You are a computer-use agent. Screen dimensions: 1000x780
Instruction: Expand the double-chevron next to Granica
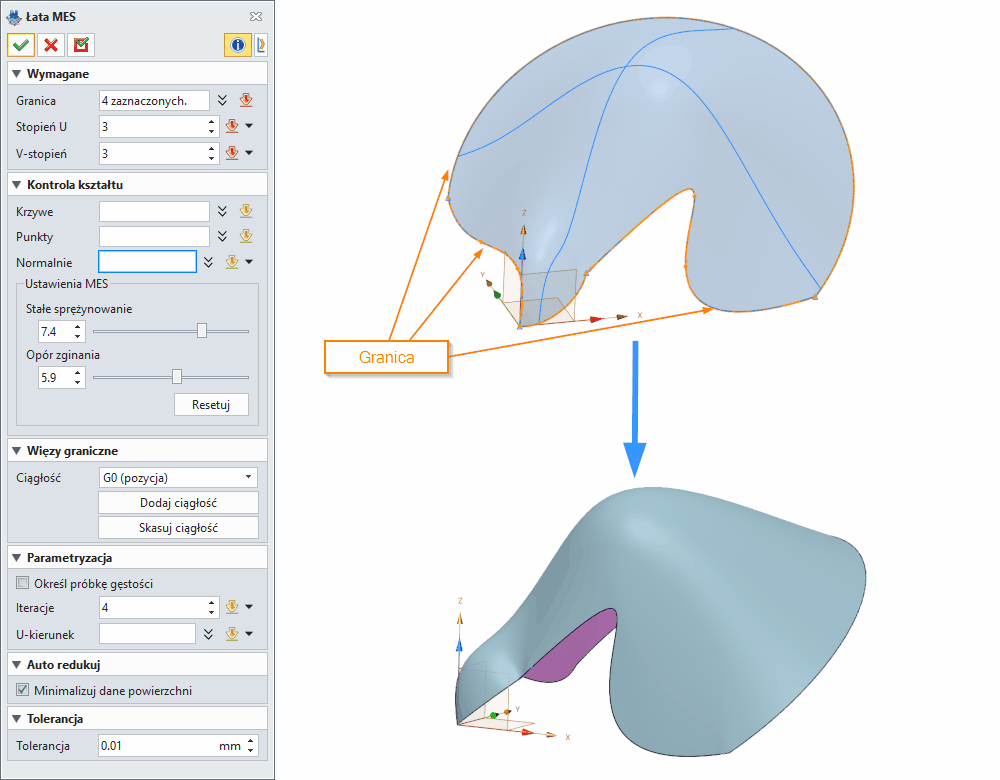(222, 100)
